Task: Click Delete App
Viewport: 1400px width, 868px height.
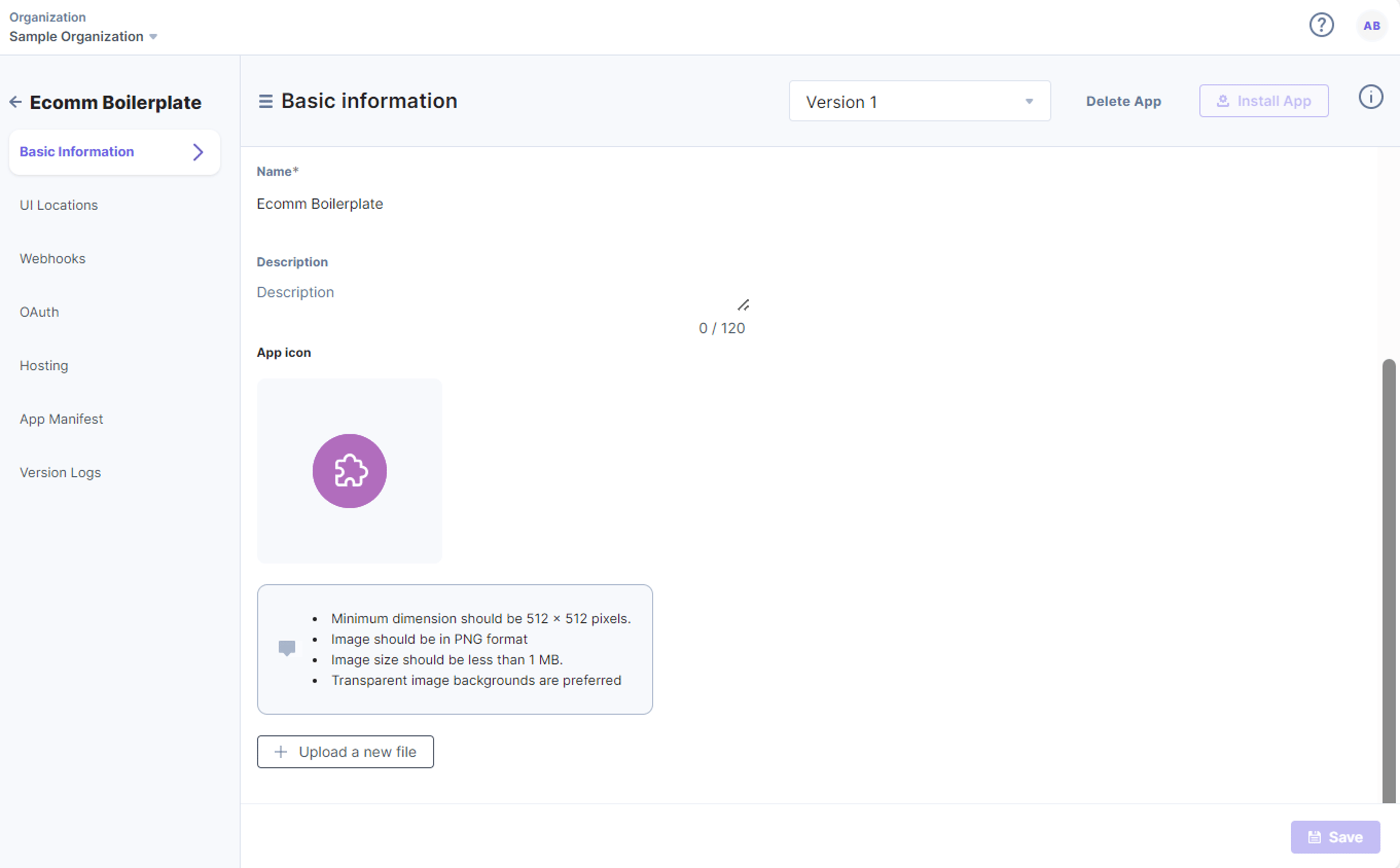Action: (1123, 102)
